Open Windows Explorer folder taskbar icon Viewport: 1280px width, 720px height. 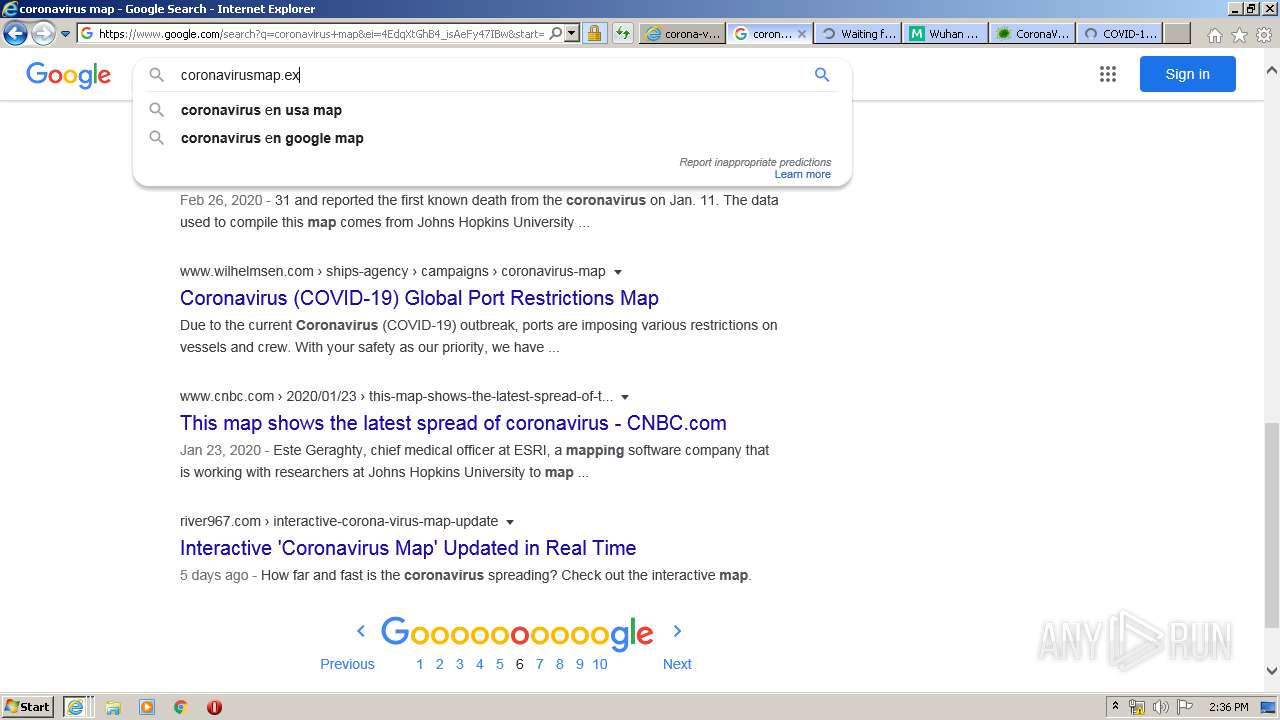click(x=113, y=707)
